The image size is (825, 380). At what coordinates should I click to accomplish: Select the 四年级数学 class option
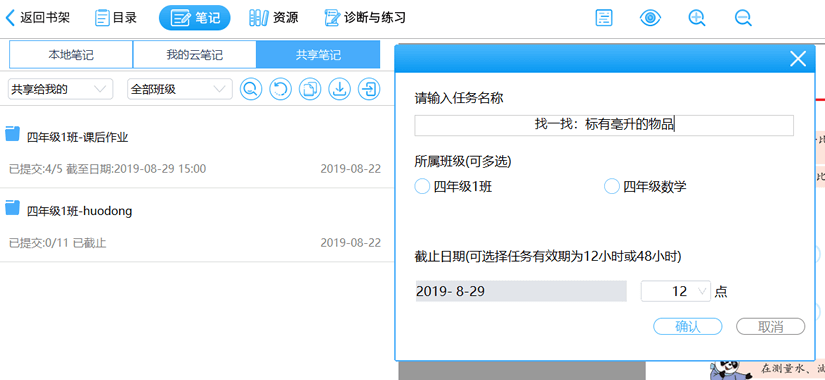click(645, 186)
